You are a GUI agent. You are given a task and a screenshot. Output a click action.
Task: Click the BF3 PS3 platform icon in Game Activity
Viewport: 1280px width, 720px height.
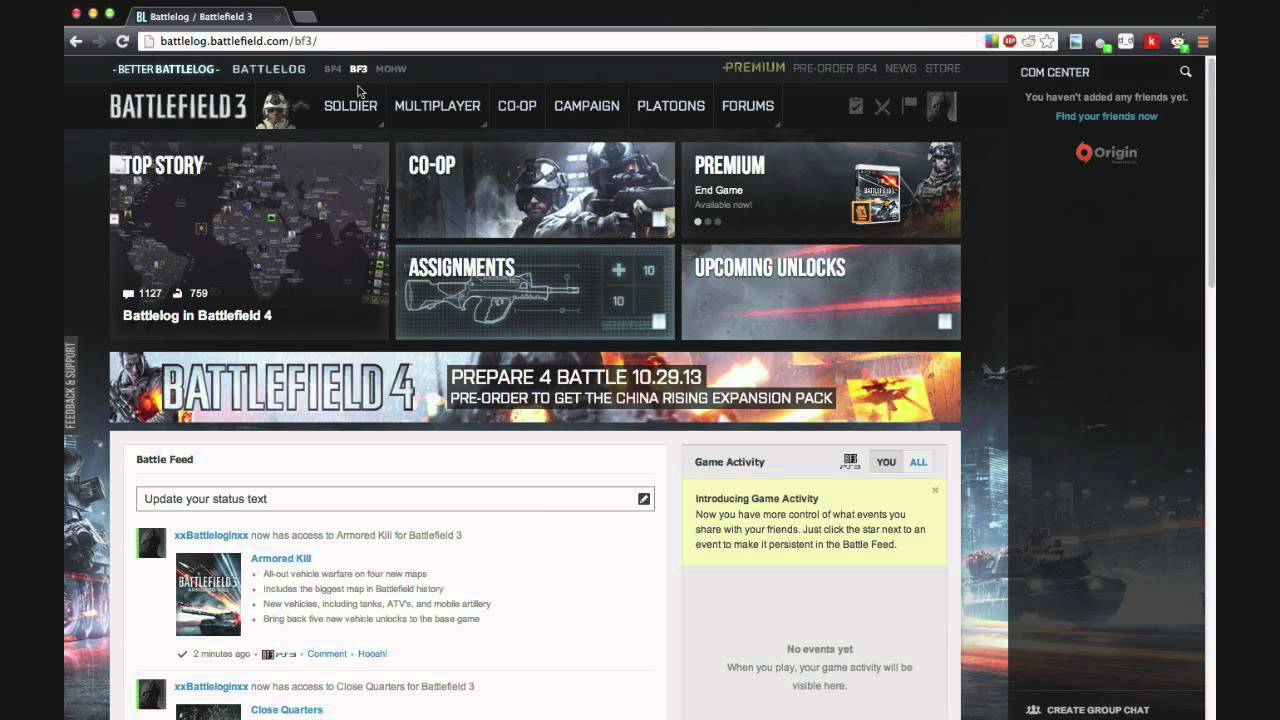click(x=851, y=461)
